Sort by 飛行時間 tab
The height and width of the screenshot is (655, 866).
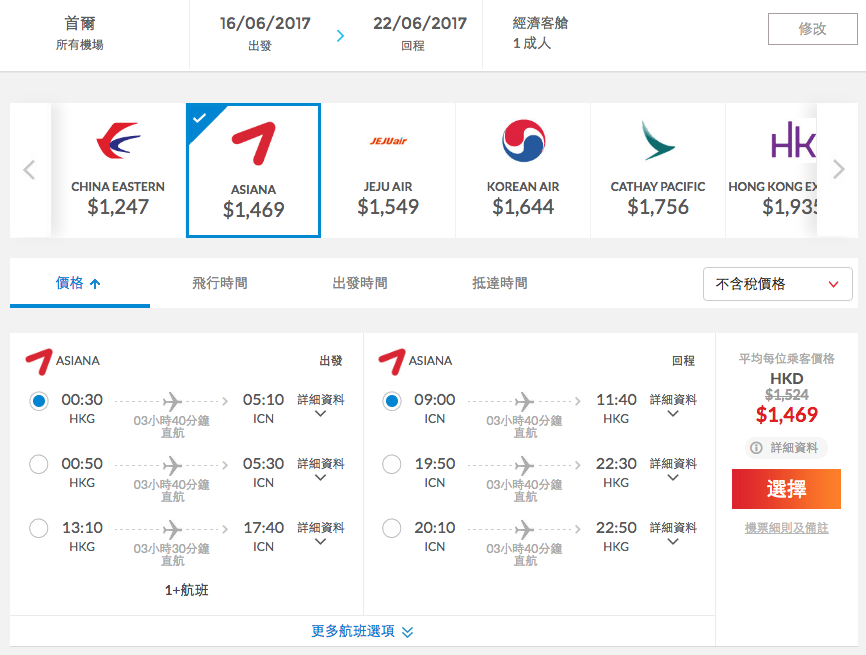220,283
